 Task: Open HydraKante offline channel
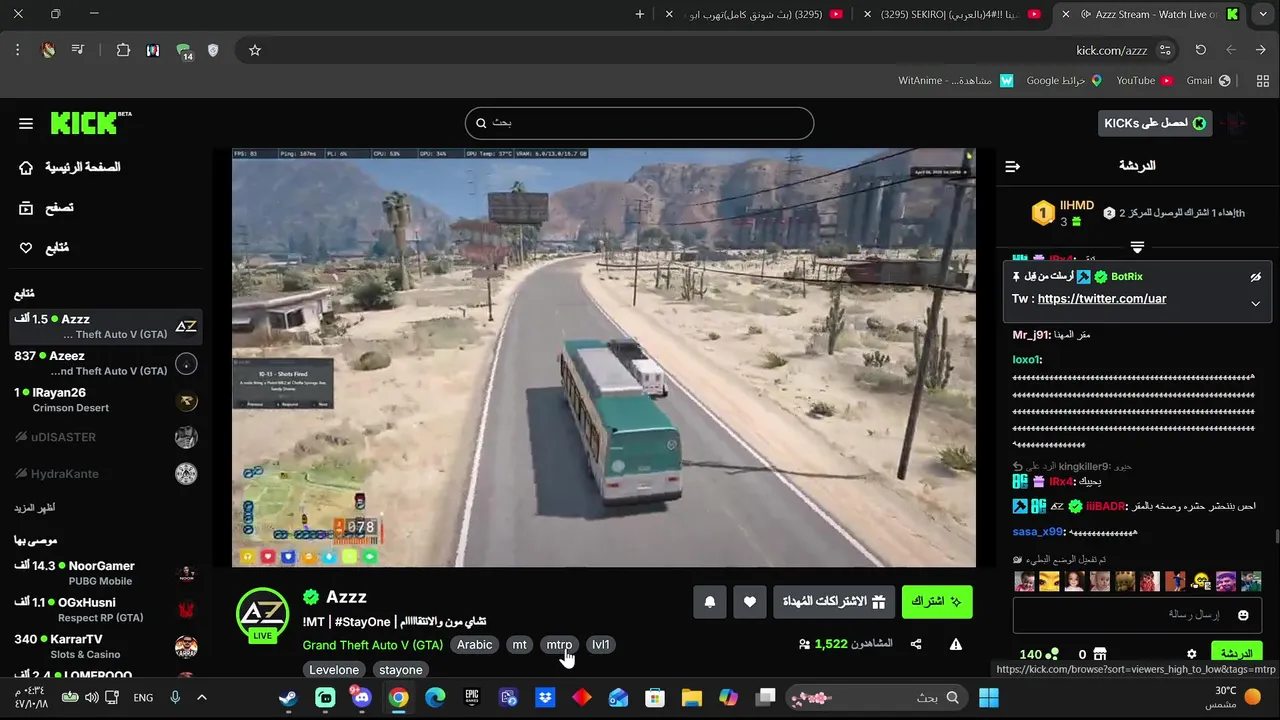pos(106,473)
